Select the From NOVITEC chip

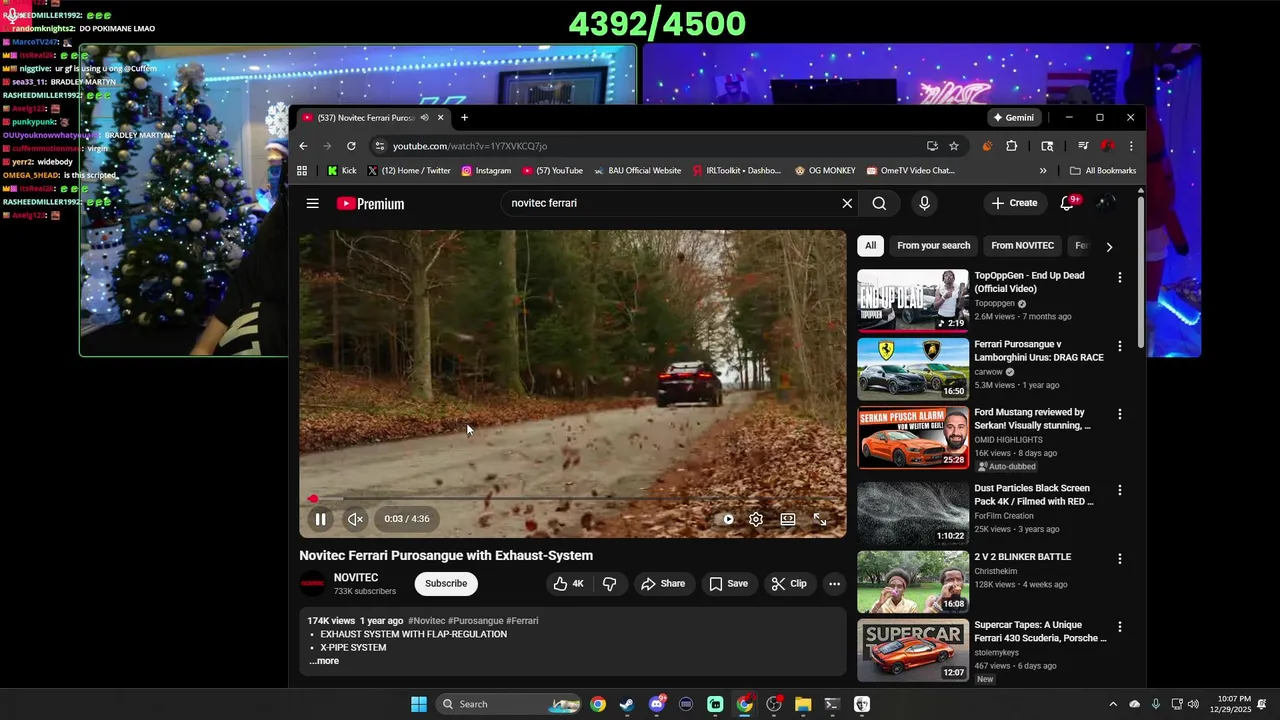click(x=1022, y=246)
